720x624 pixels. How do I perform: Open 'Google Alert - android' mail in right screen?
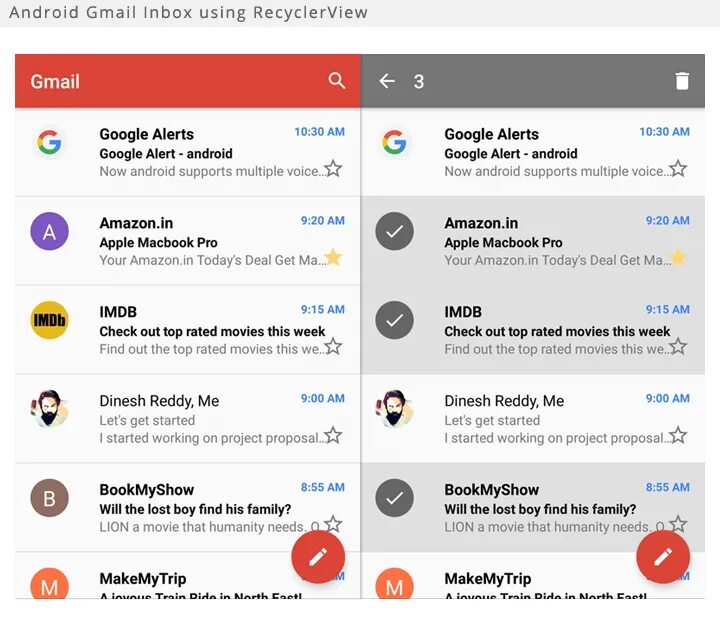coord(533,152)
